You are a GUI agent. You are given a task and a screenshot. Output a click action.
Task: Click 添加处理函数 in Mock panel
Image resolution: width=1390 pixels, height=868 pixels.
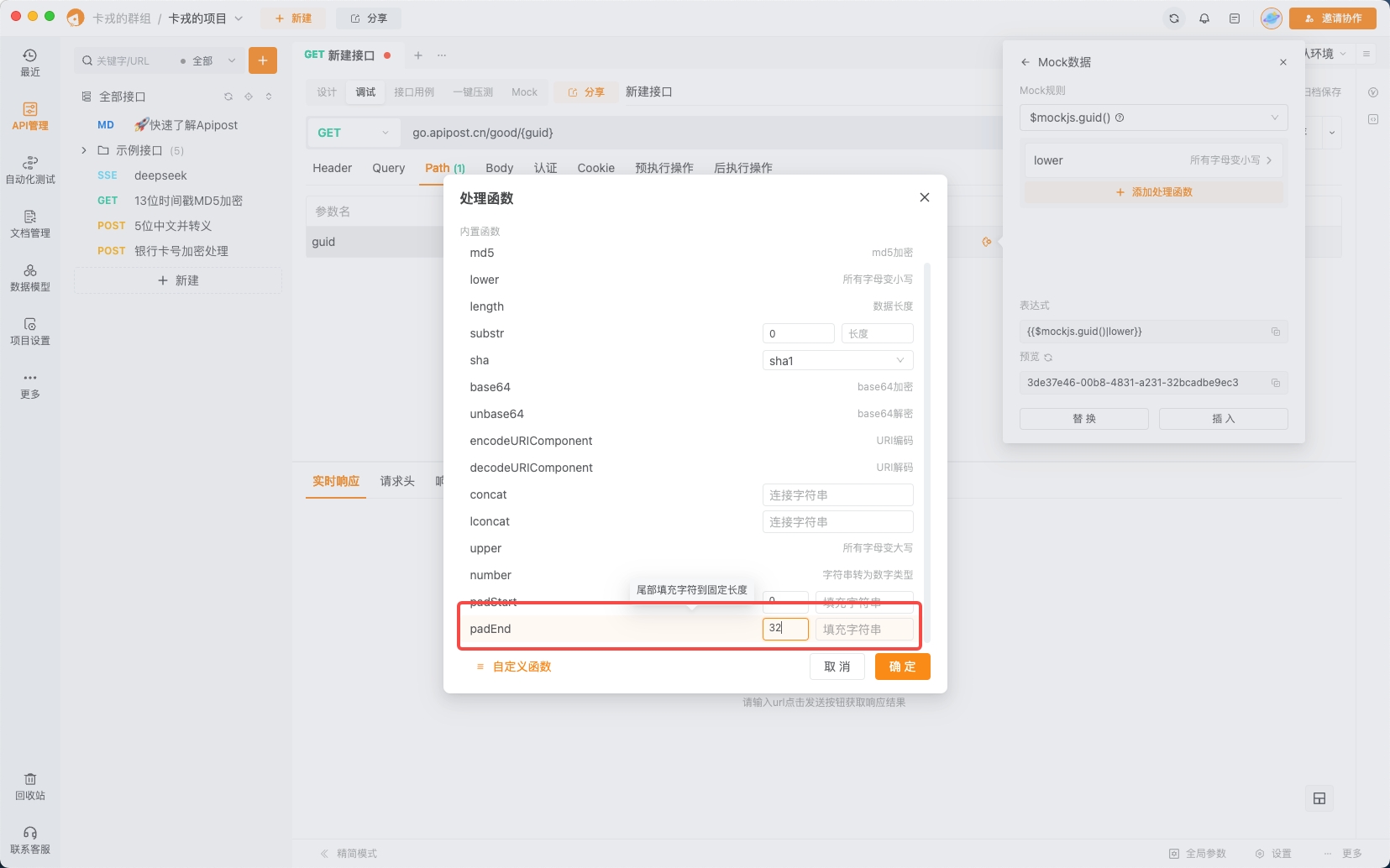pyautogui.click(x=1154, y=192)
